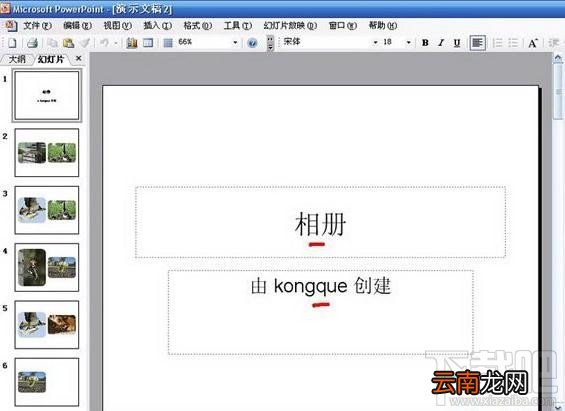Viewport: 565px width, 411px height.
Task: Click the PowerPoint title bar app icon
Action: pyautogui.click(x=5, y=8)
